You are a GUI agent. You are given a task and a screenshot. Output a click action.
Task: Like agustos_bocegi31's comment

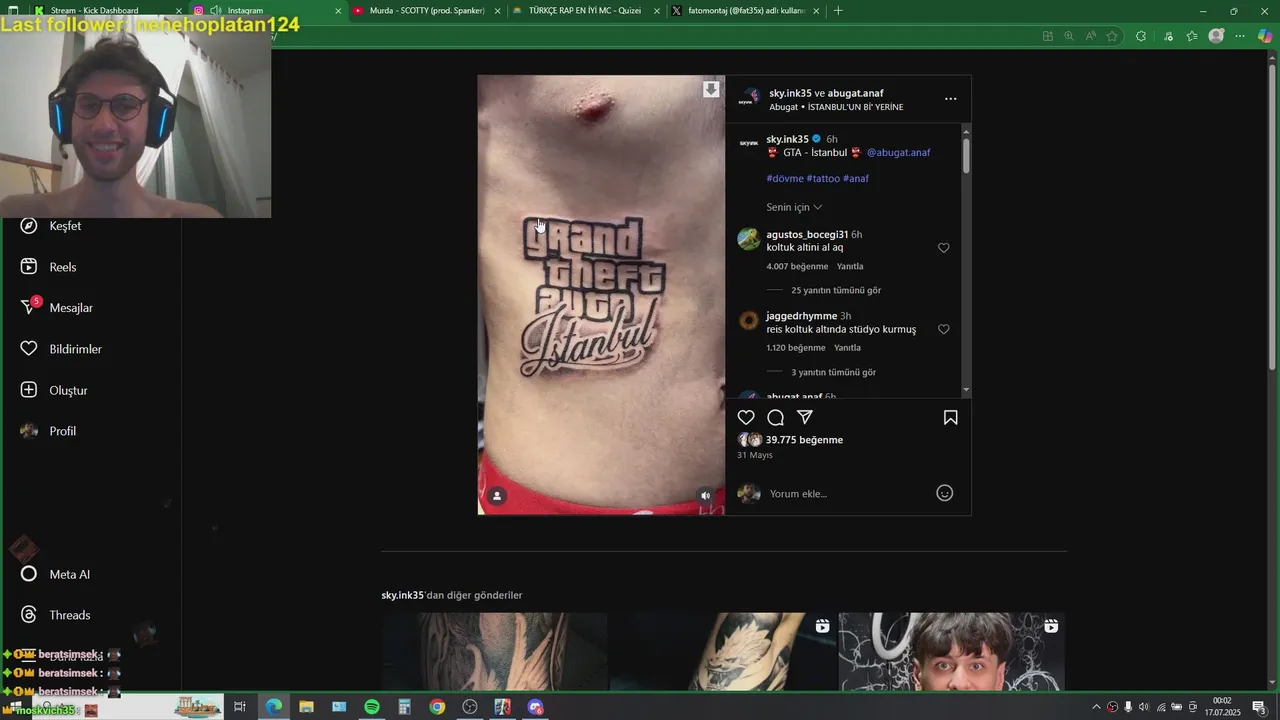click(x=944, y=248)
